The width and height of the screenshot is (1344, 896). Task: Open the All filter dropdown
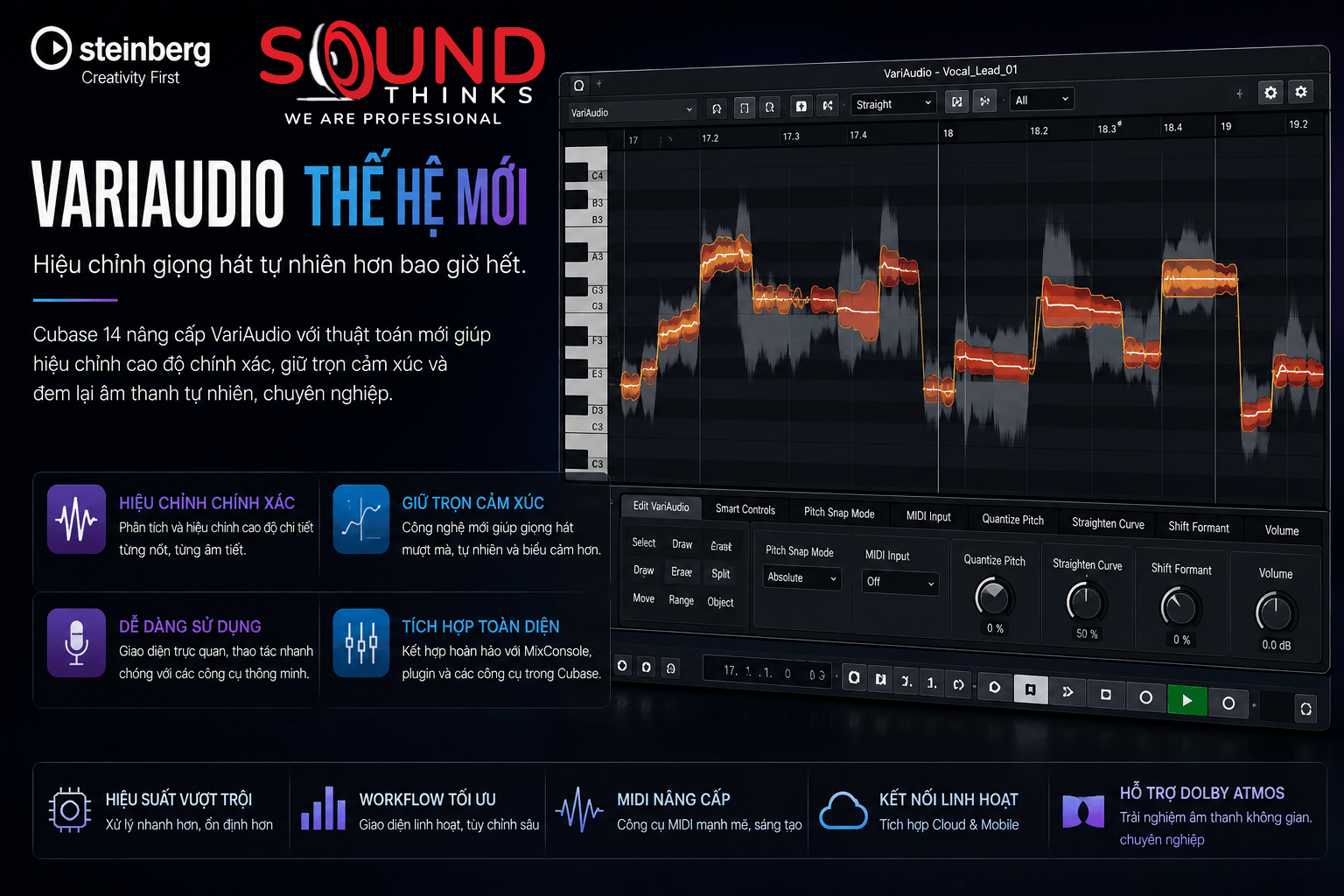click(x=1041, y=100)
